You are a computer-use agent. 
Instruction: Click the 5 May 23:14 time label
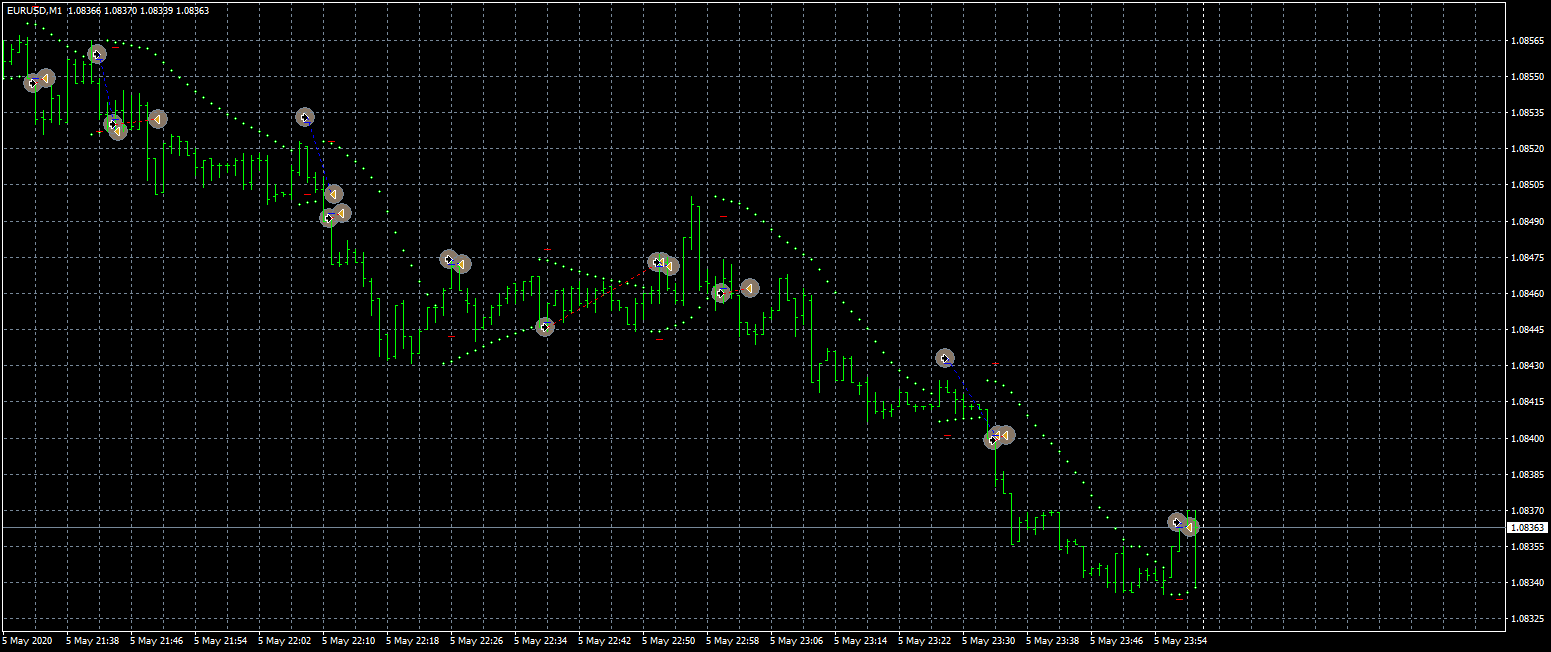861,640
